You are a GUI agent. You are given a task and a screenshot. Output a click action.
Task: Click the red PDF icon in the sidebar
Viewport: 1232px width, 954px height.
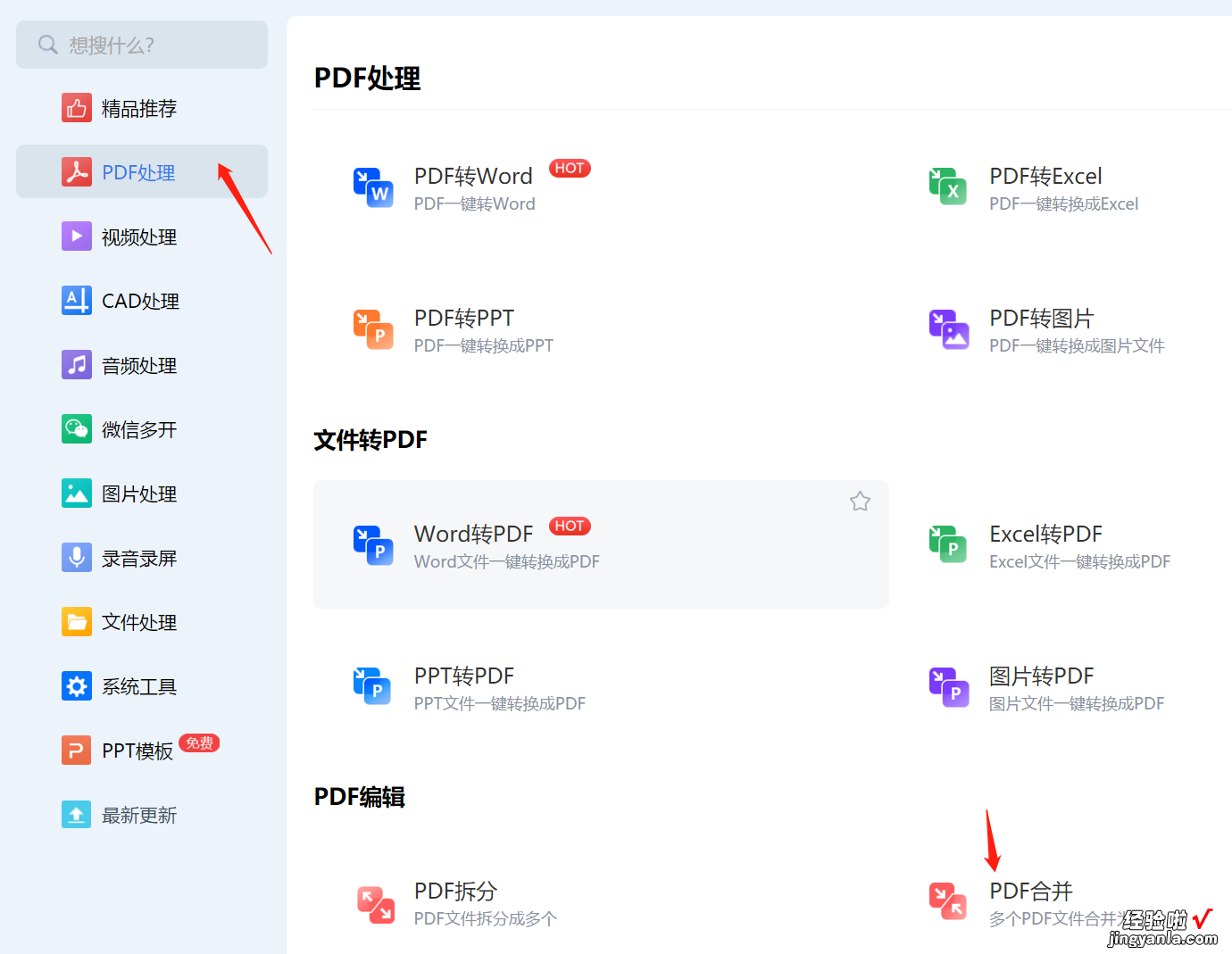[x=77, y=172]
